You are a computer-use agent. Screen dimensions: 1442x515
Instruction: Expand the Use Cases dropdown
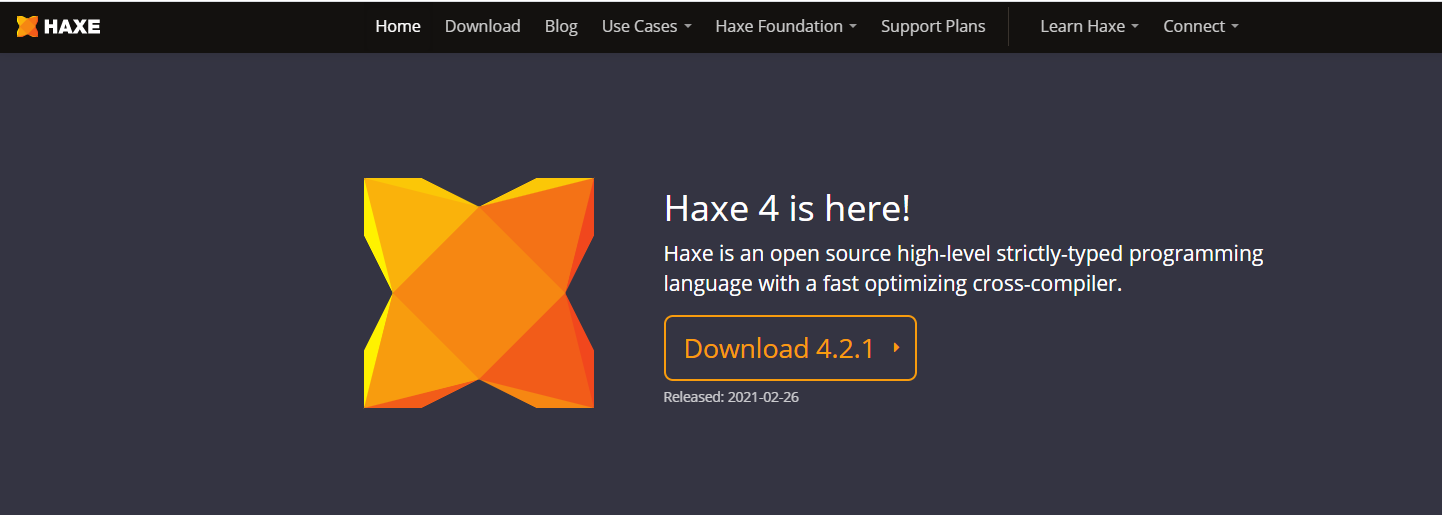[x=646, y=26]
